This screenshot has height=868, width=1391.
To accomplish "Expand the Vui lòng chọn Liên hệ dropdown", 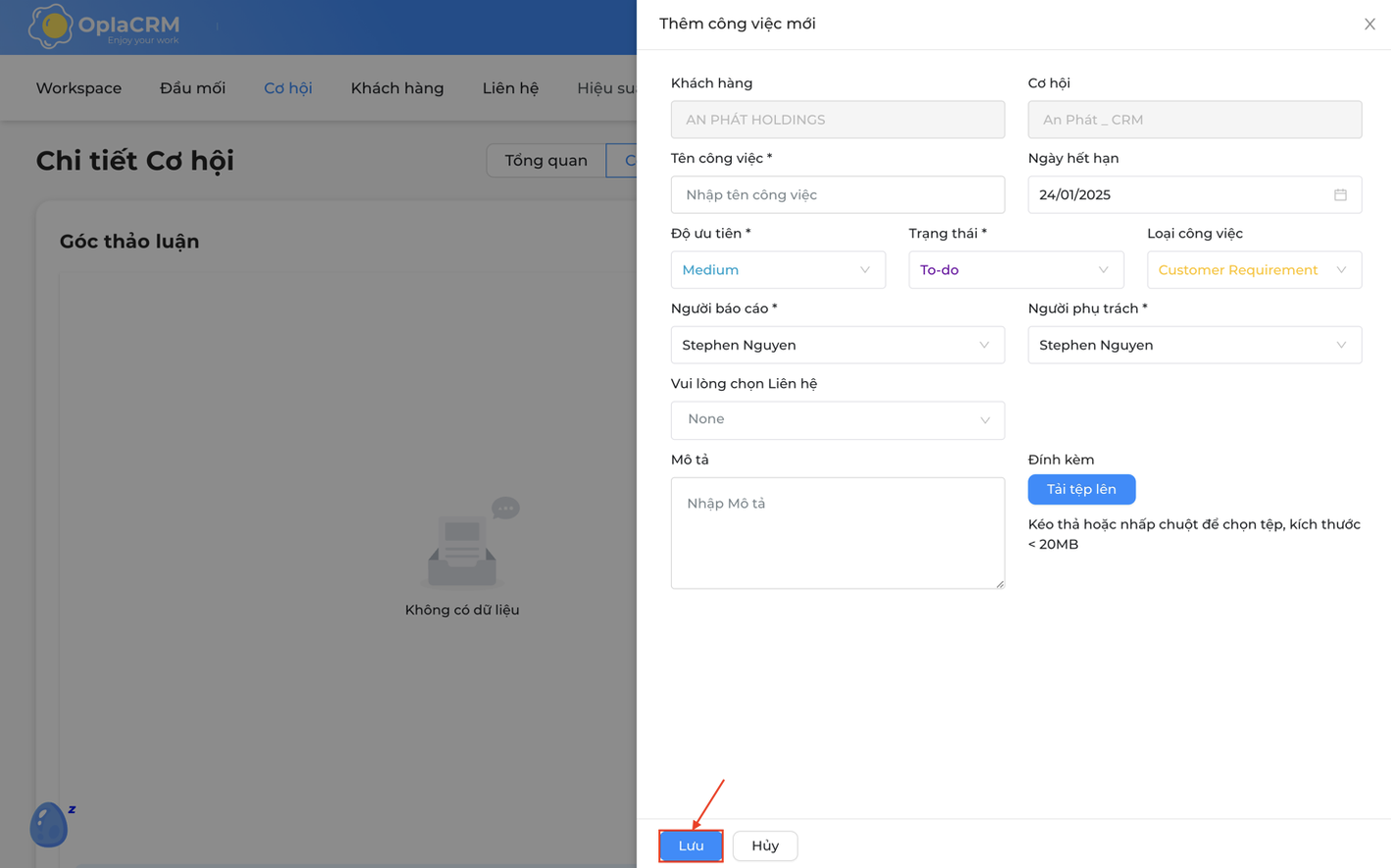I will click(838, 419).
